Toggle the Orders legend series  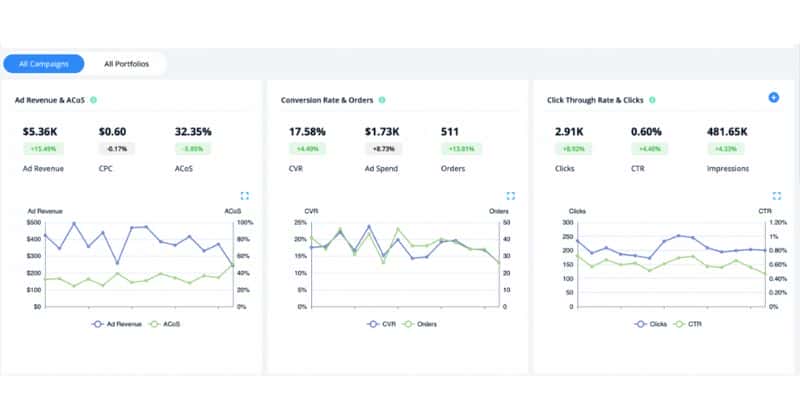click(425, 324)
